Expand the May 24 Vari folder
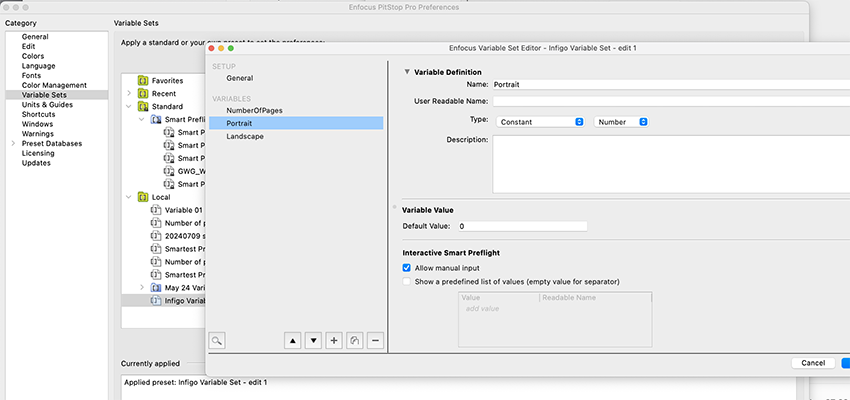The width and height of the screenshot is (850, 400). point(142,287)
